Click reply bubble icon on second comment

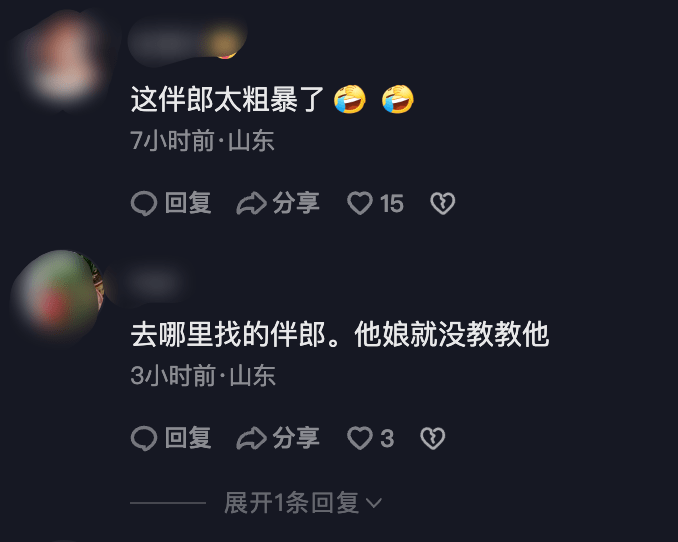144,438
